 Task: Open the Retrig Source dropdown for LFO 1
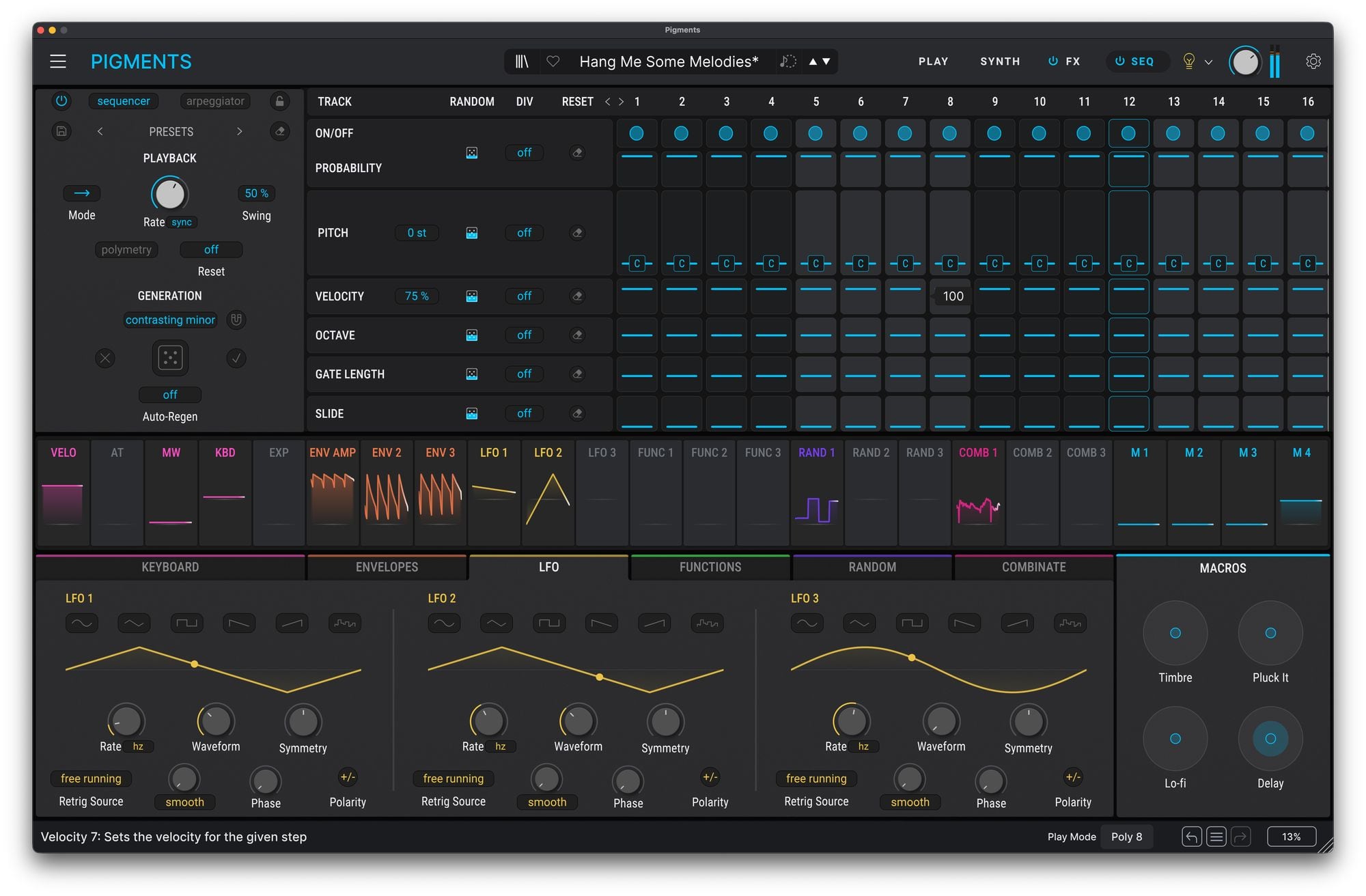[91, 778]
